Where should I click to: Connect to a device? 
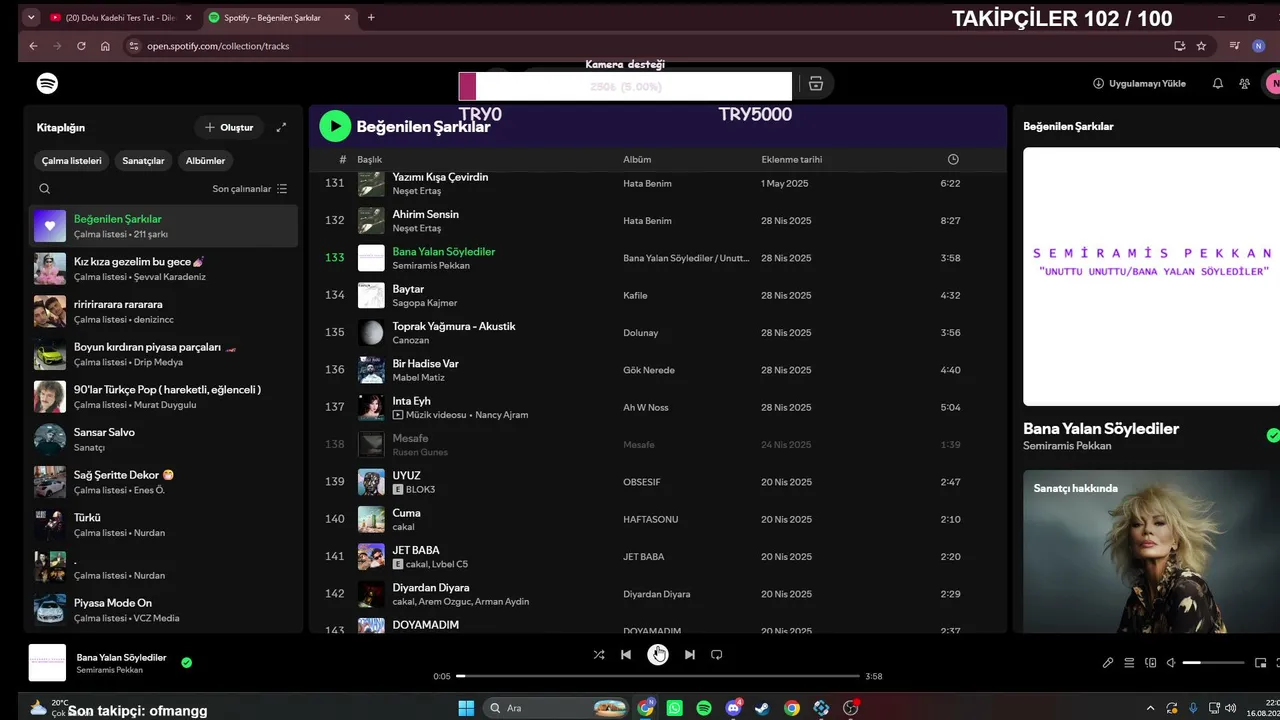[1150, 662]
